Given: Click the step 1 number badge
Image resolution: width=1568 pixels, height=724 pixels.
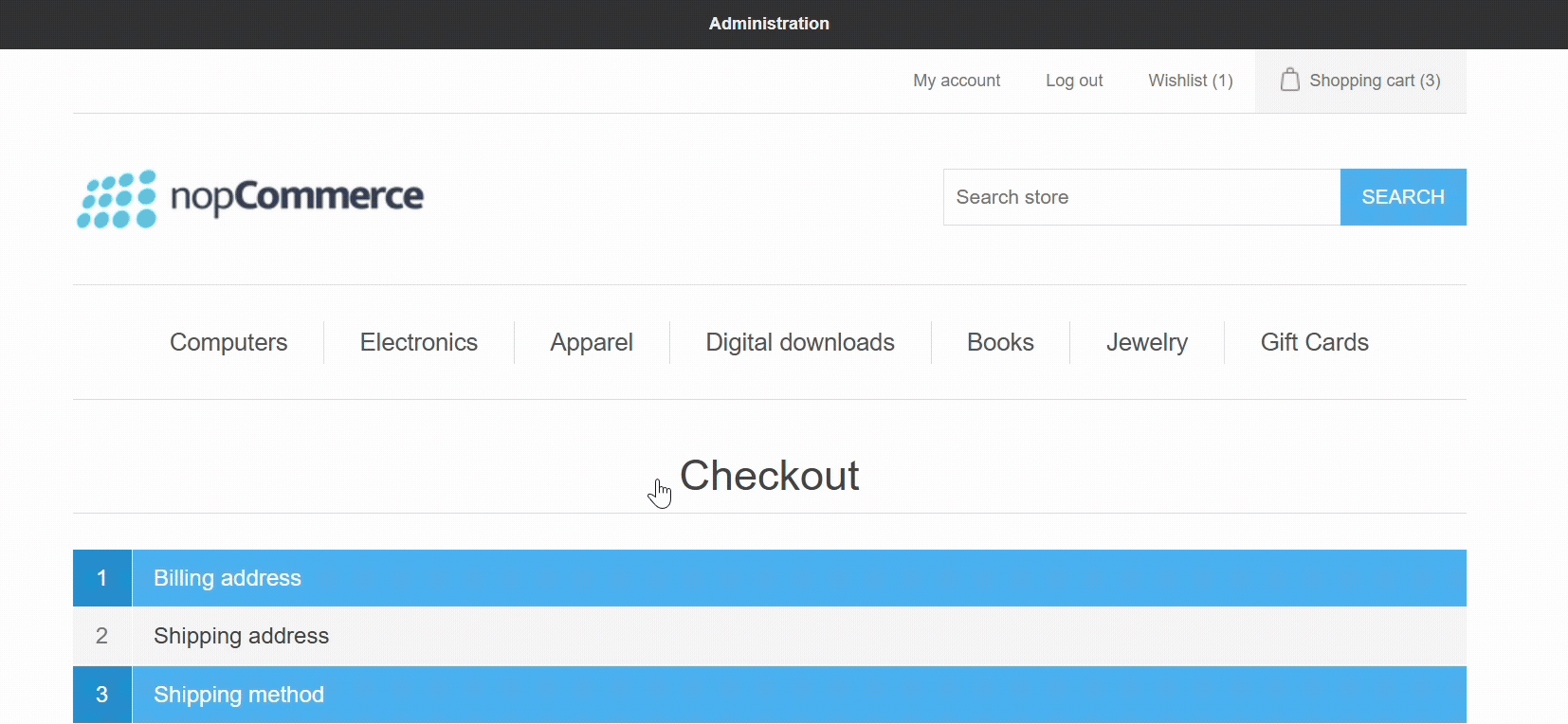Looking at the screenshot, I should tap(102, 578).
